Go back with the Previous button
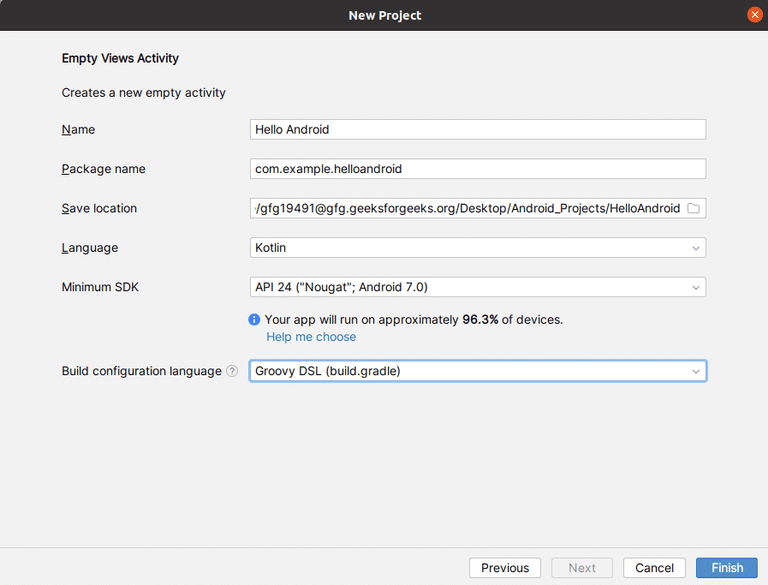768x585 pixels. tap(505, 568)
